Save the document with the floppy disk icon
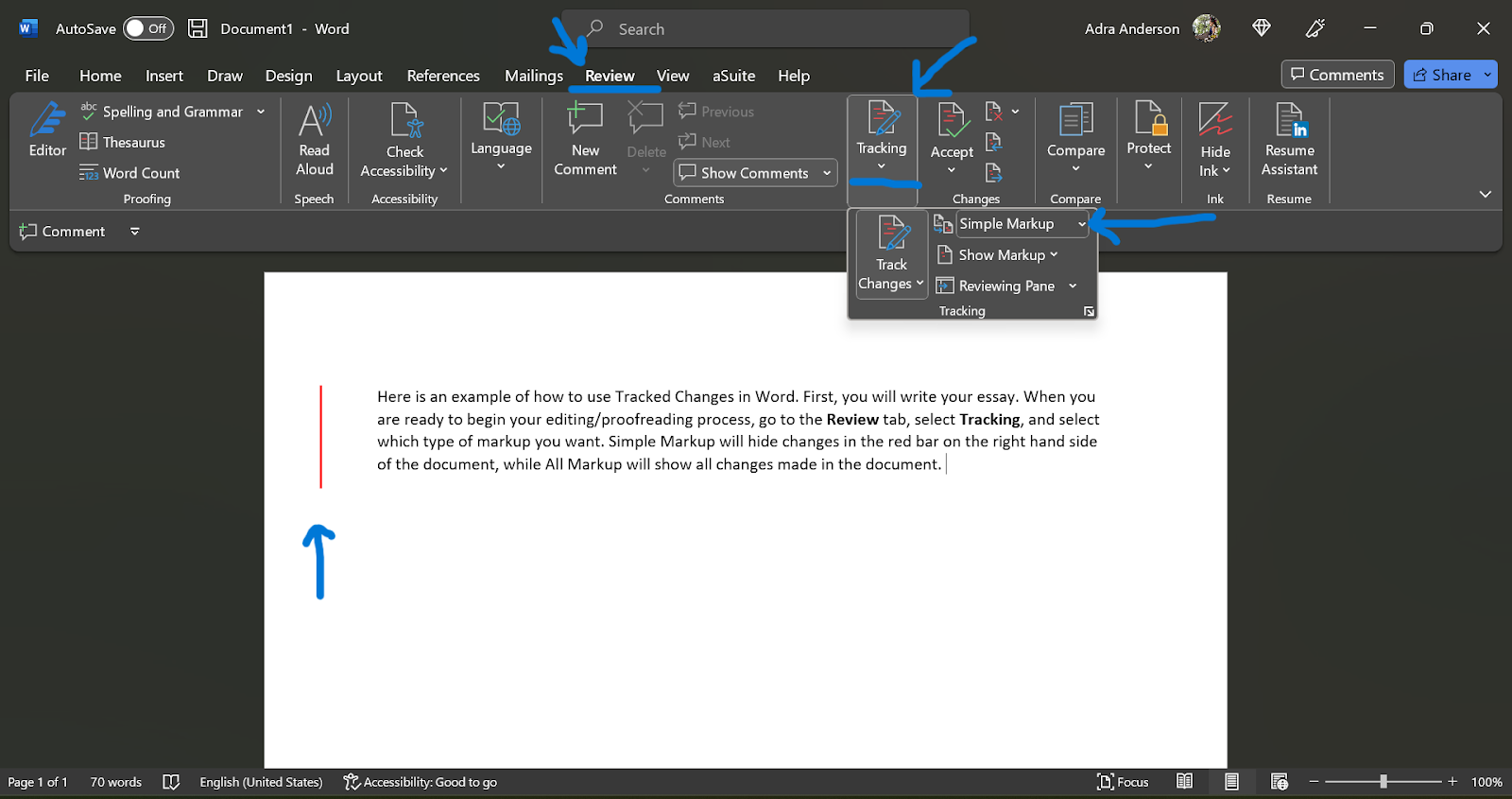The width and height of the screenshot is (1512, 799). (198, 28)
